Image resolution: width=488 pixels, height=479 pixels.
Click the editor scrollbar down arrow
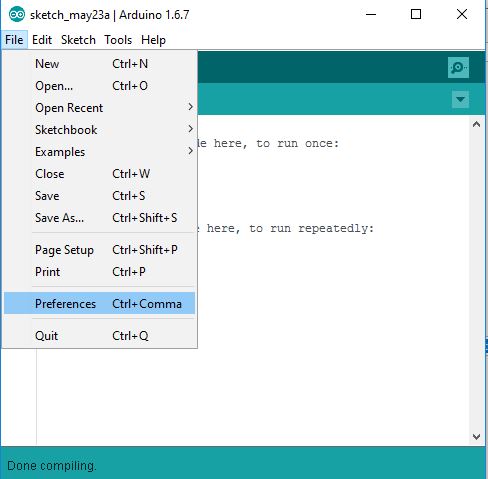476,436
